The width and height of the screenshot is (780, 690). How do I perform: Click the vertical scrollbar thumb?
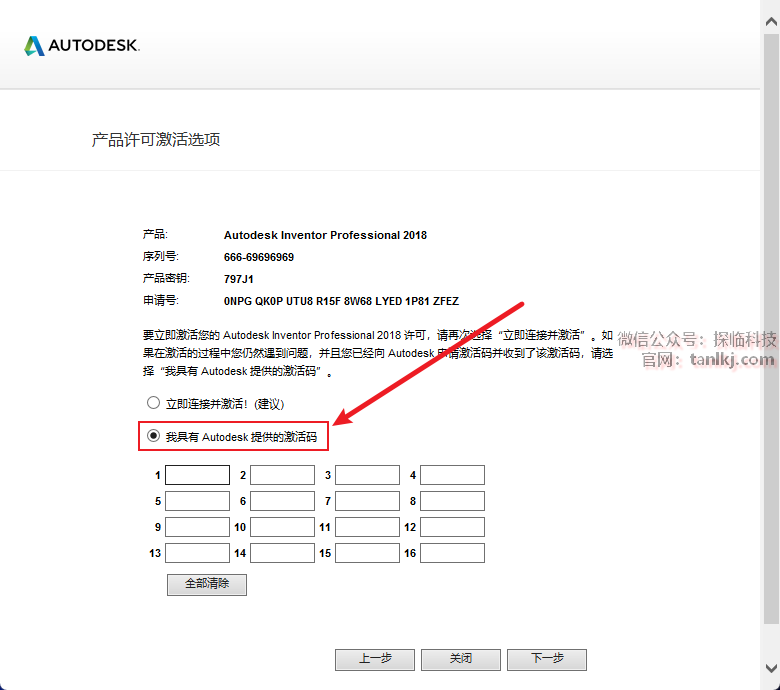tap(772, 328)
